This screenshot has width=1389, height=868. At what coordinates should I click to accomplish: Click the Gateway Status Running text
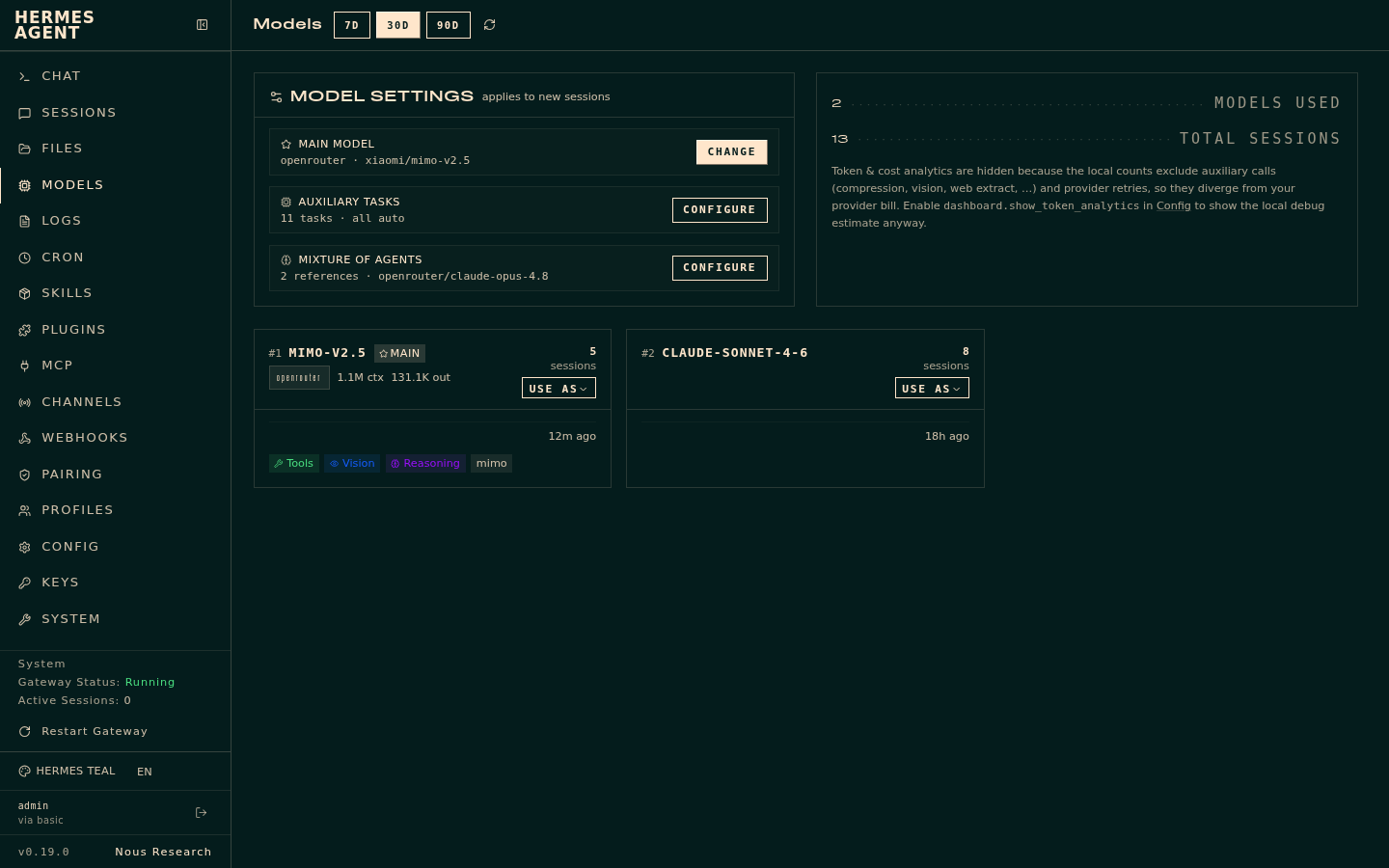pos(96,682)
